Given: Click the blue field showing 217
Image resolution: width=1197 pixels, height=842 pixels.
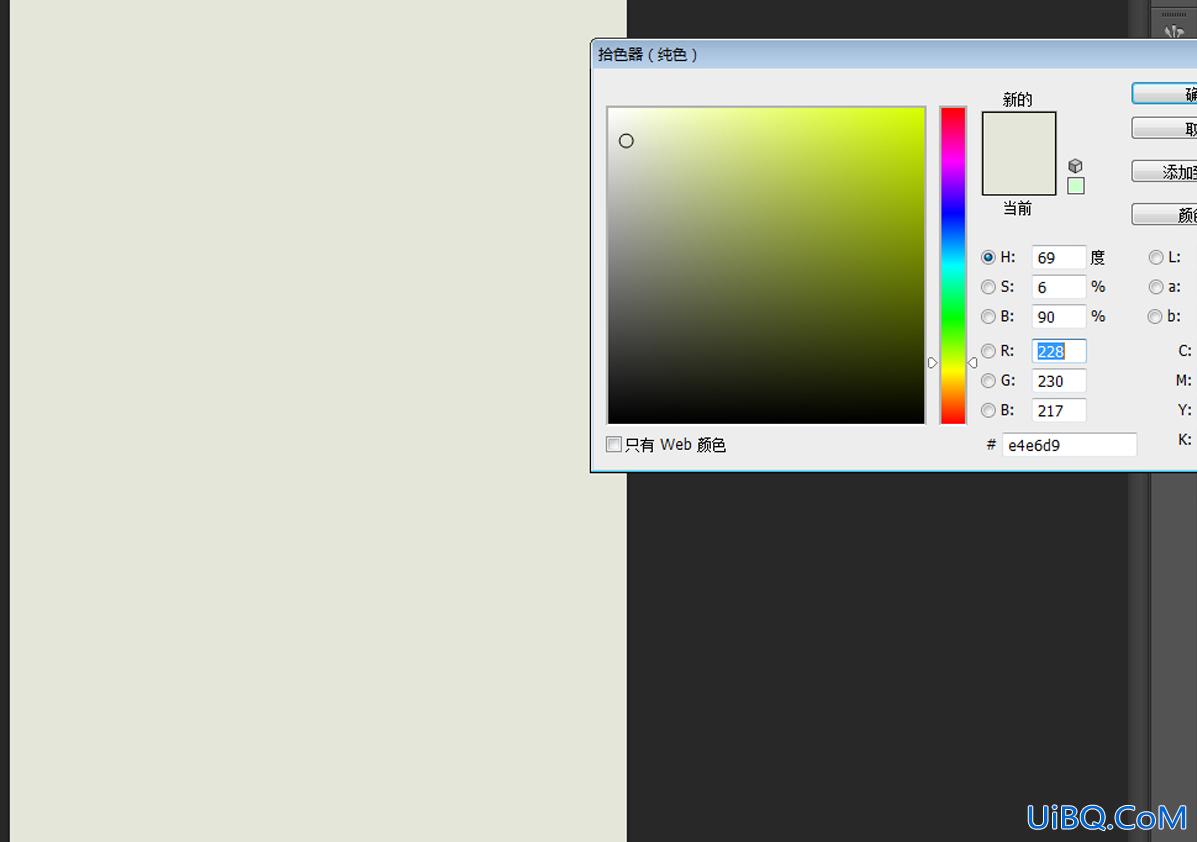Looking at the screenshot, I should (1058, 411).
